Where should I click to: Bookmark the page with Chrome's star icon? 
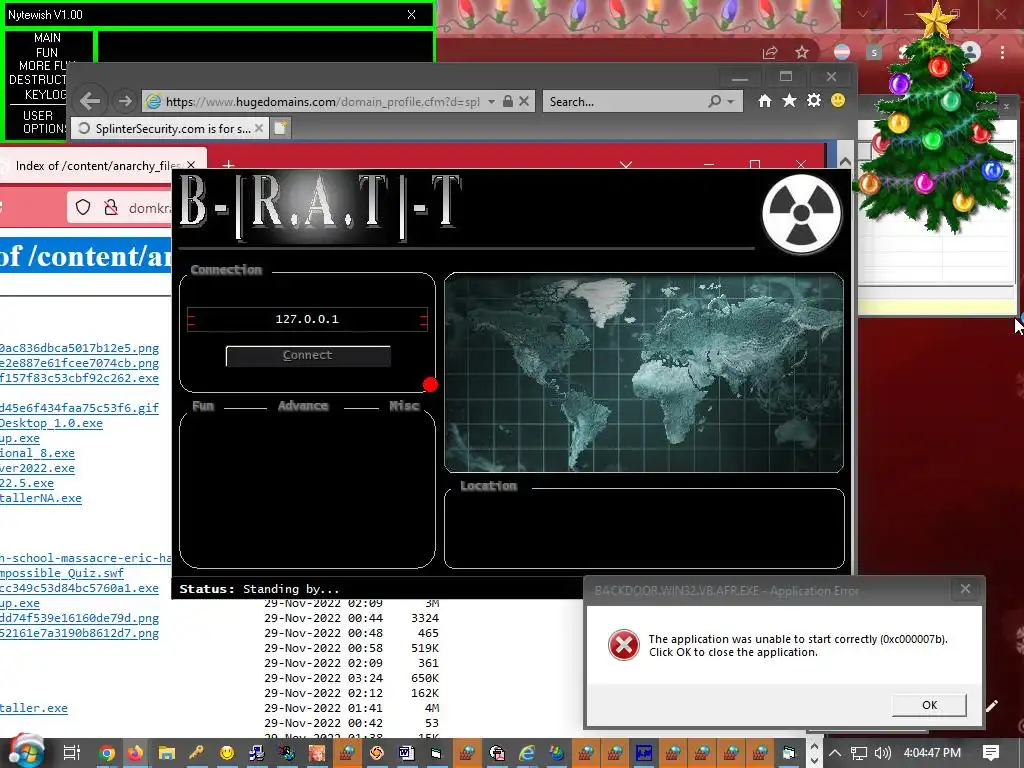coord(802,52)
